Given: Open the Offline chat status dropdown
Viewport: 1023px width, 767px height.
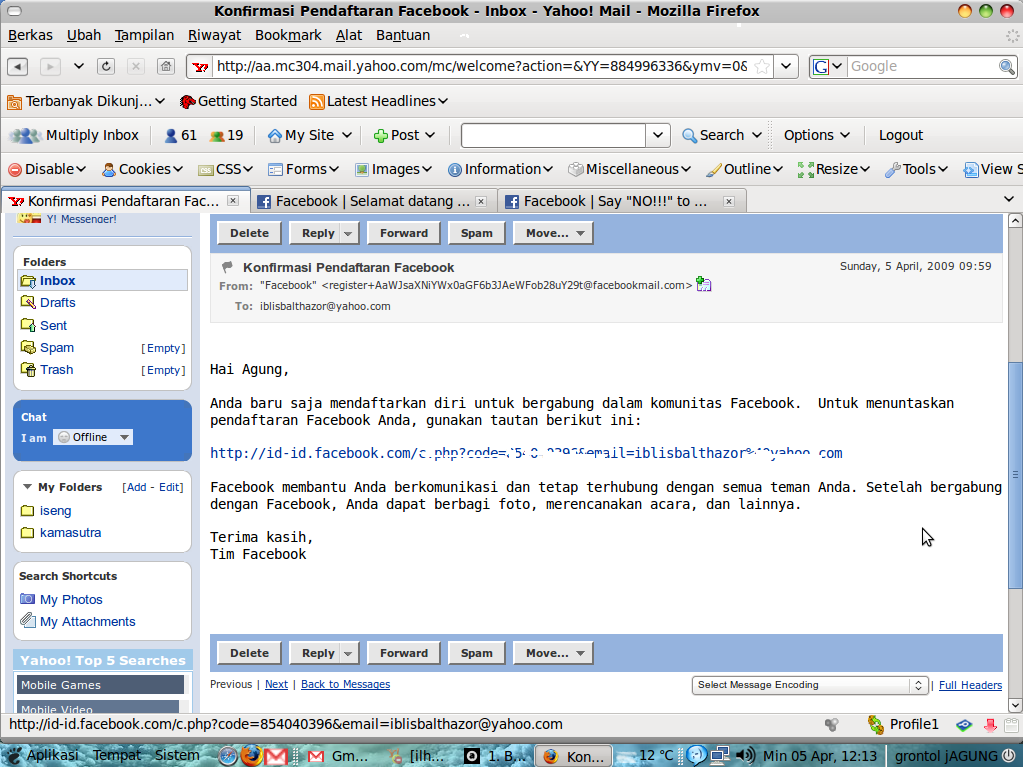Looking at the screenshot, I should point(94,437).
